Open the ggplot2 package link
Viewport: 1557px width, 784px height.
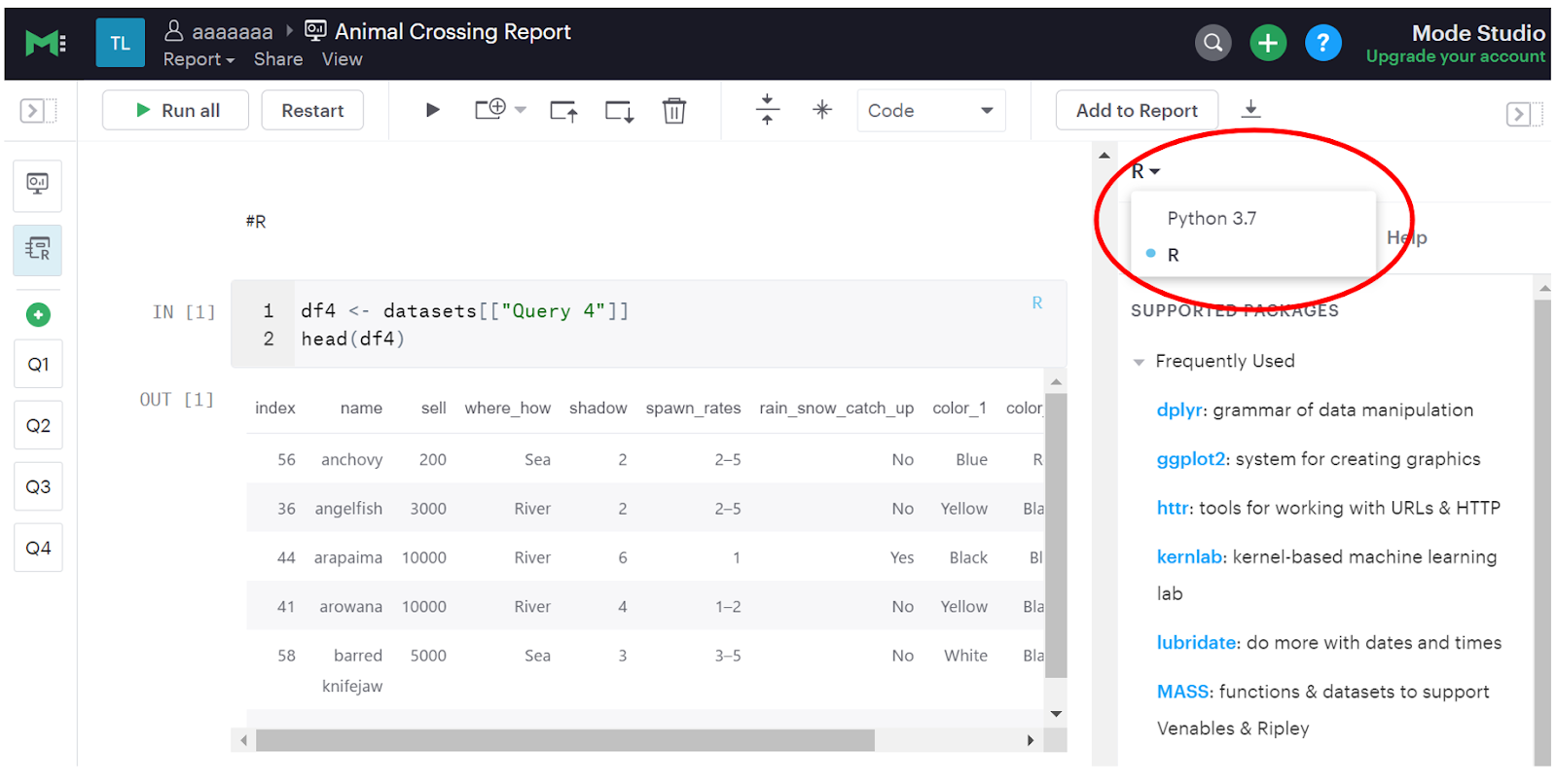coord(1191,458)
